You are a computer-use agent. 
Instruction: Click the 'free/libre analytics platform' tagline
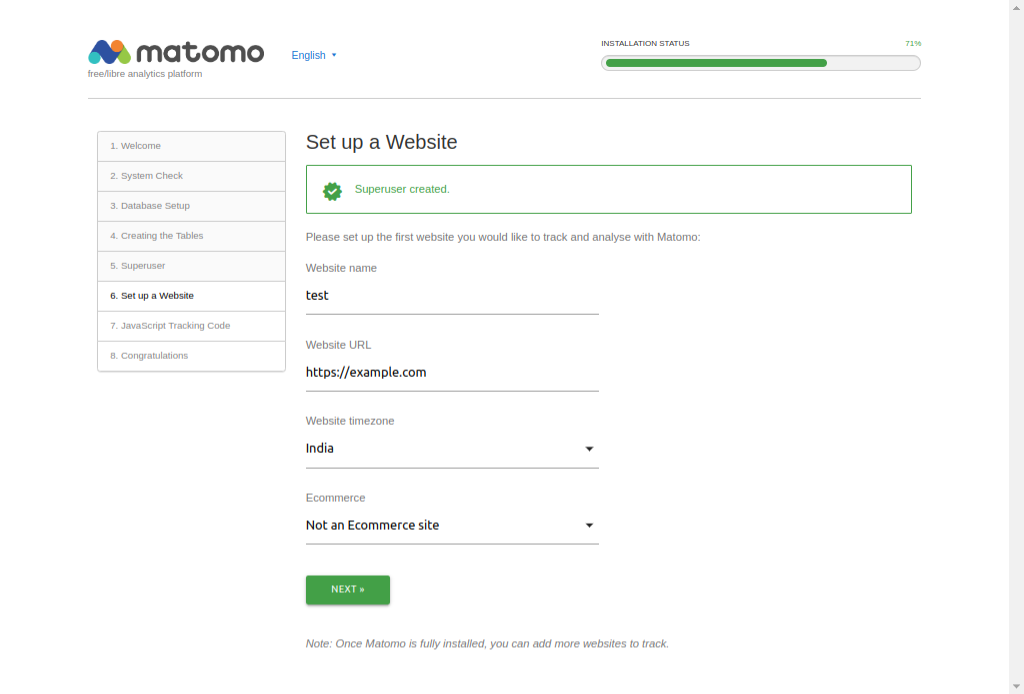pyautogui.click(x=145, y=74)
